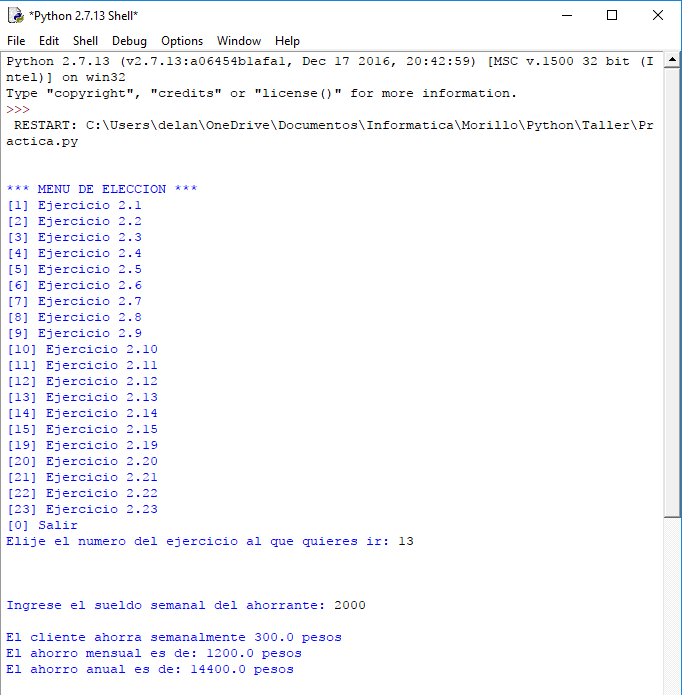
Task: Open the Shell menu
Action: click(x=85, y=41)
